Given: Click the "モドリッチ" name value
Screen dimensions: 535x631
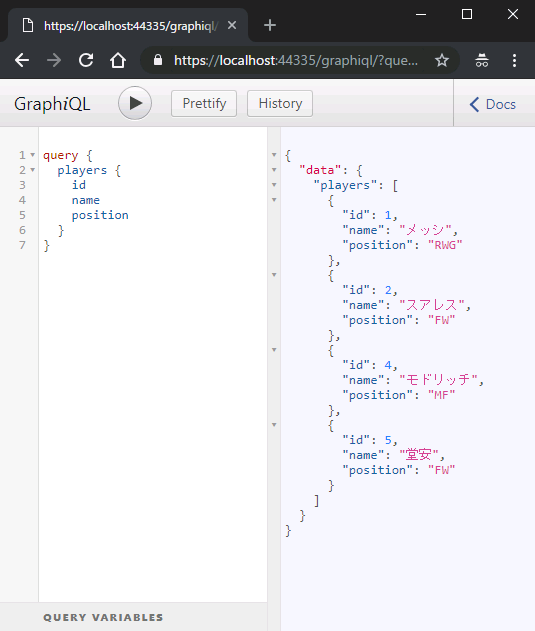Looking at the screenshot, I should tap(438, 380).
